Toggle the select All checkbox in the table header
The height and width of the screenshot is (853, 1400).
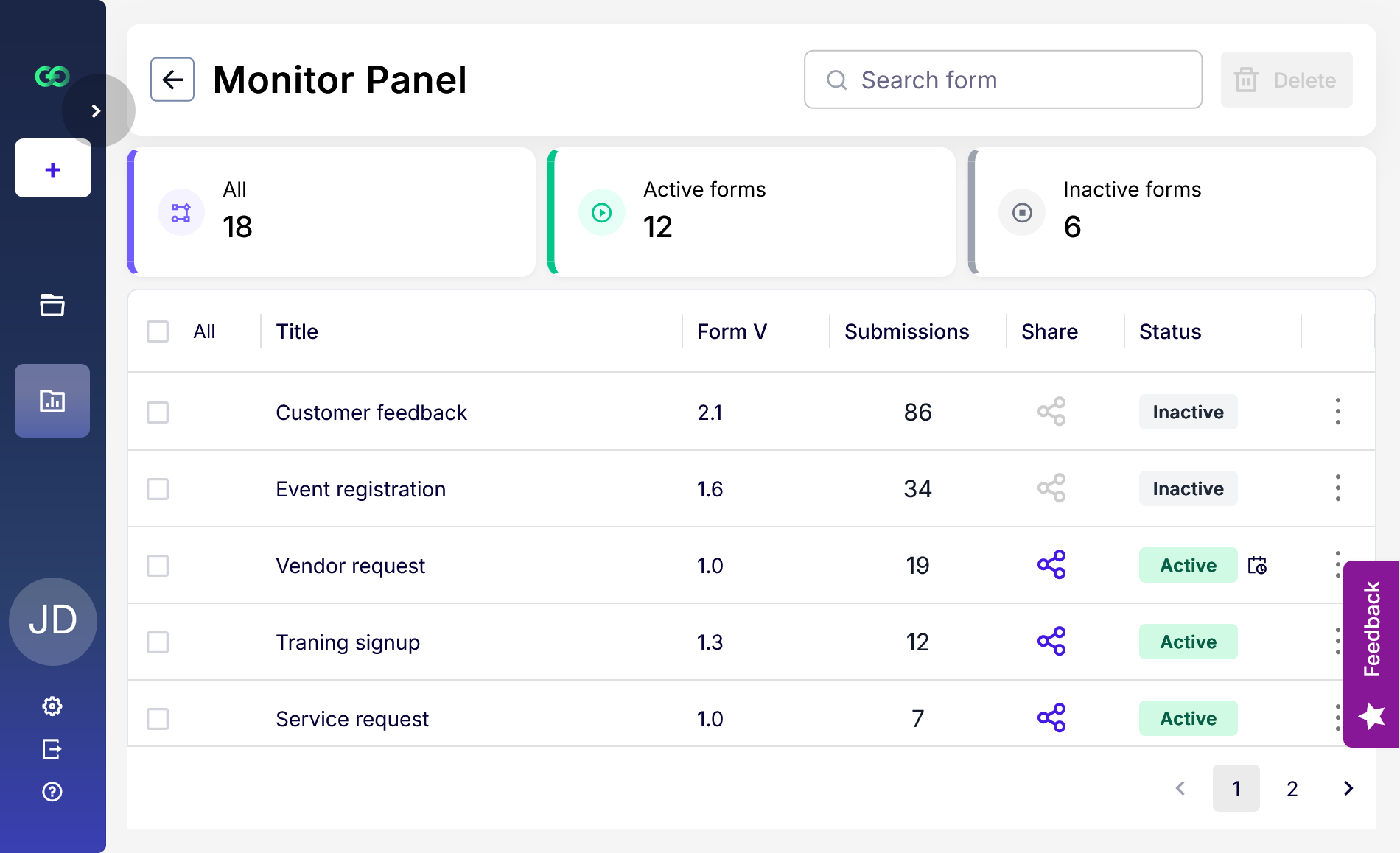[x=158, y=331]
